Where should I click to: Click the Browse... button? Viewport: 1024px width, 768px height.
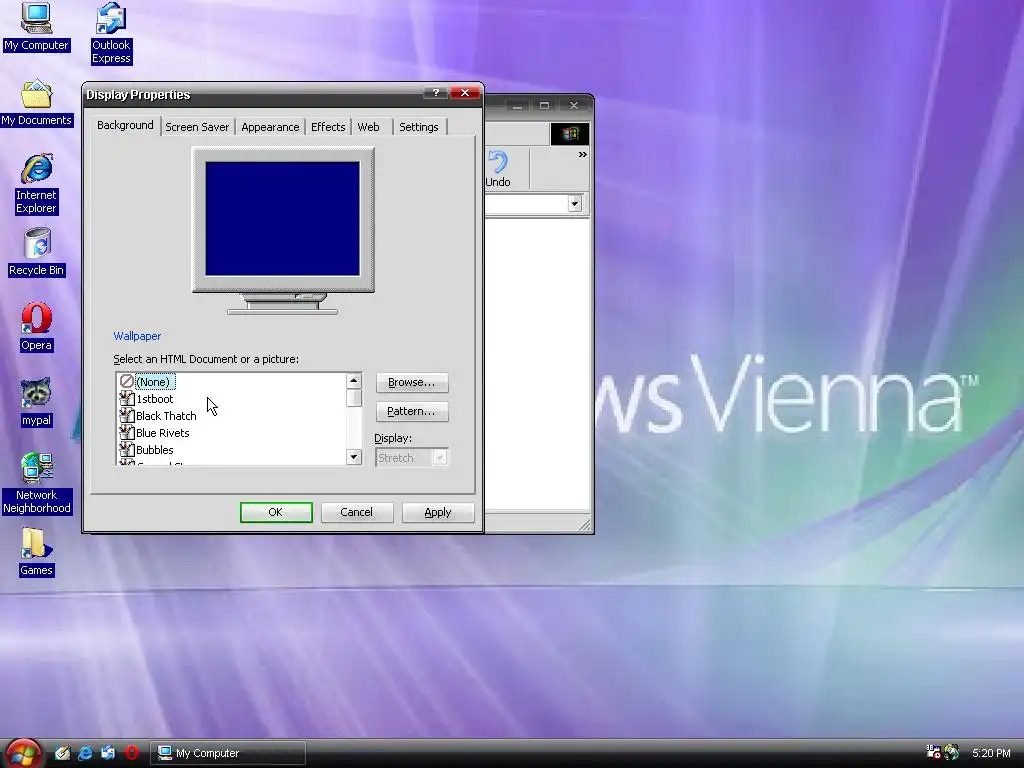tap(411, 382)
